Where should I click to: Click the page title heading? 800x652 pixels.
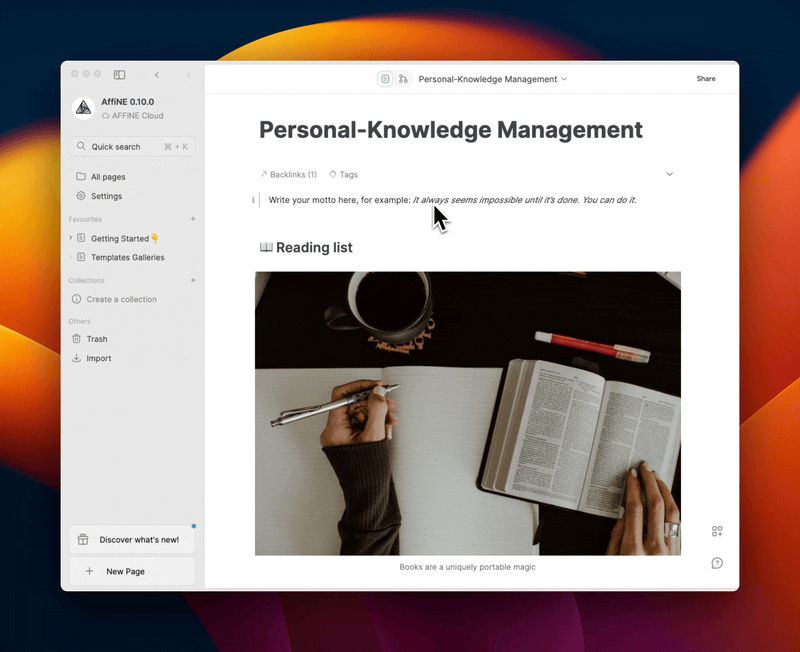point(451,130)
